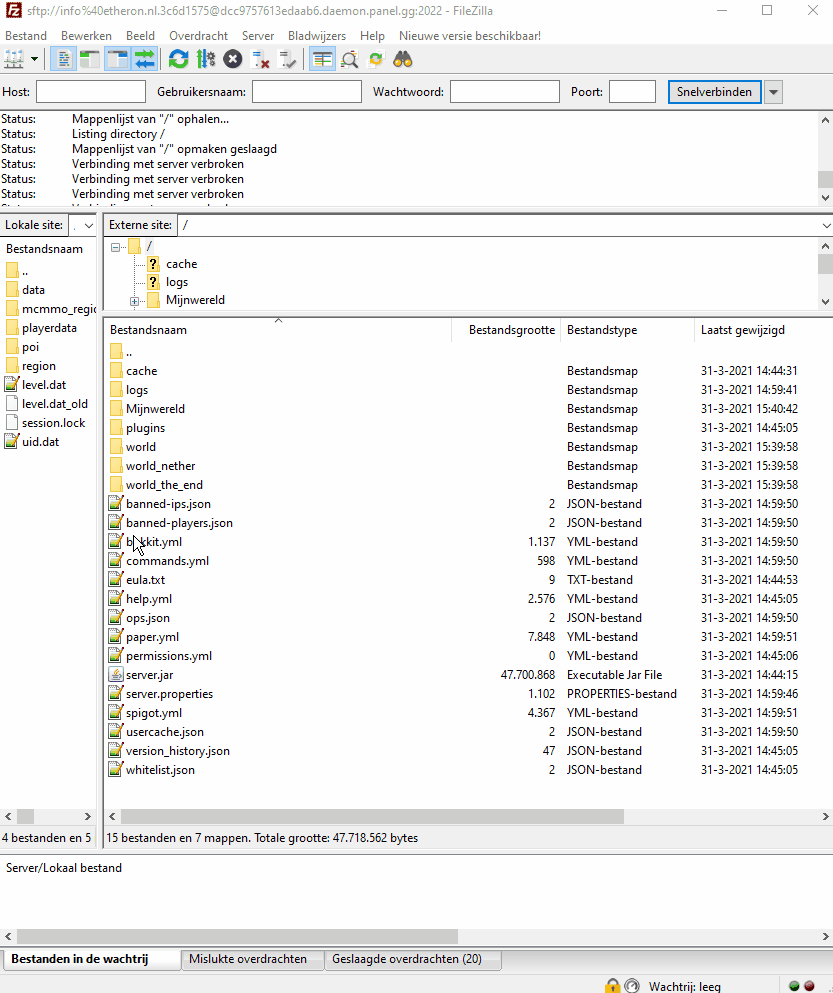Open the Overdracht menu

(x=198, y=35)
